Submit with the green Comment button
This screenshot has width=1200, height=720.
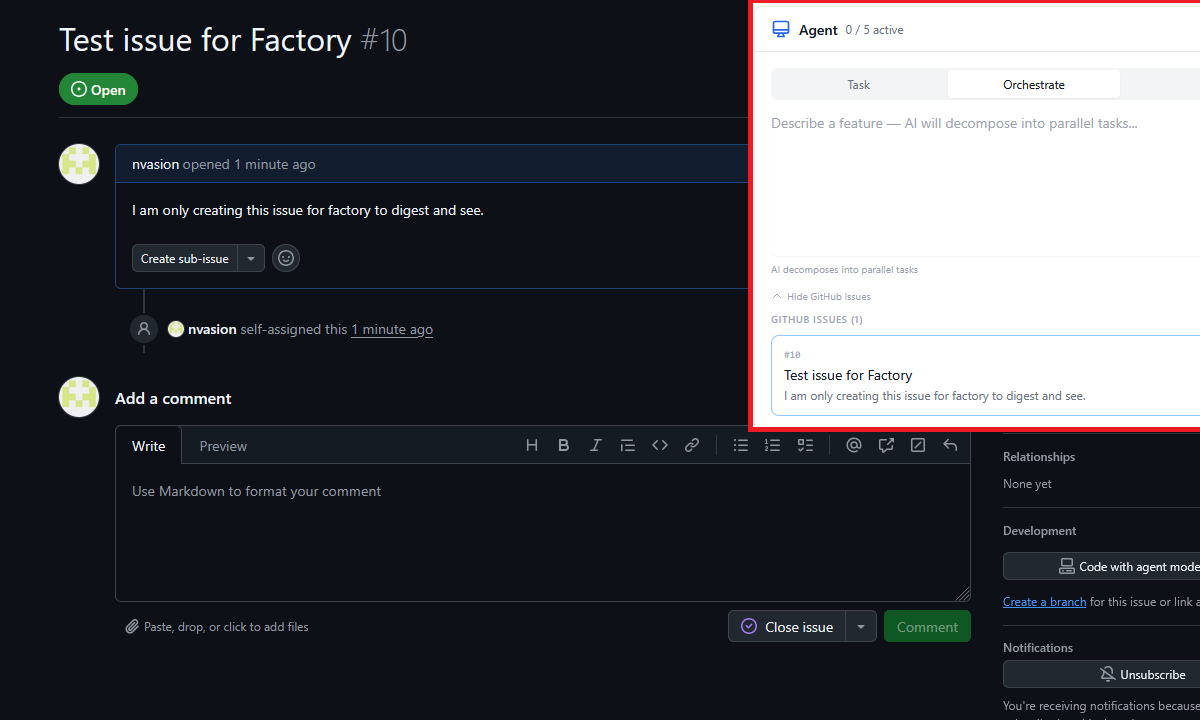point(927,627)
